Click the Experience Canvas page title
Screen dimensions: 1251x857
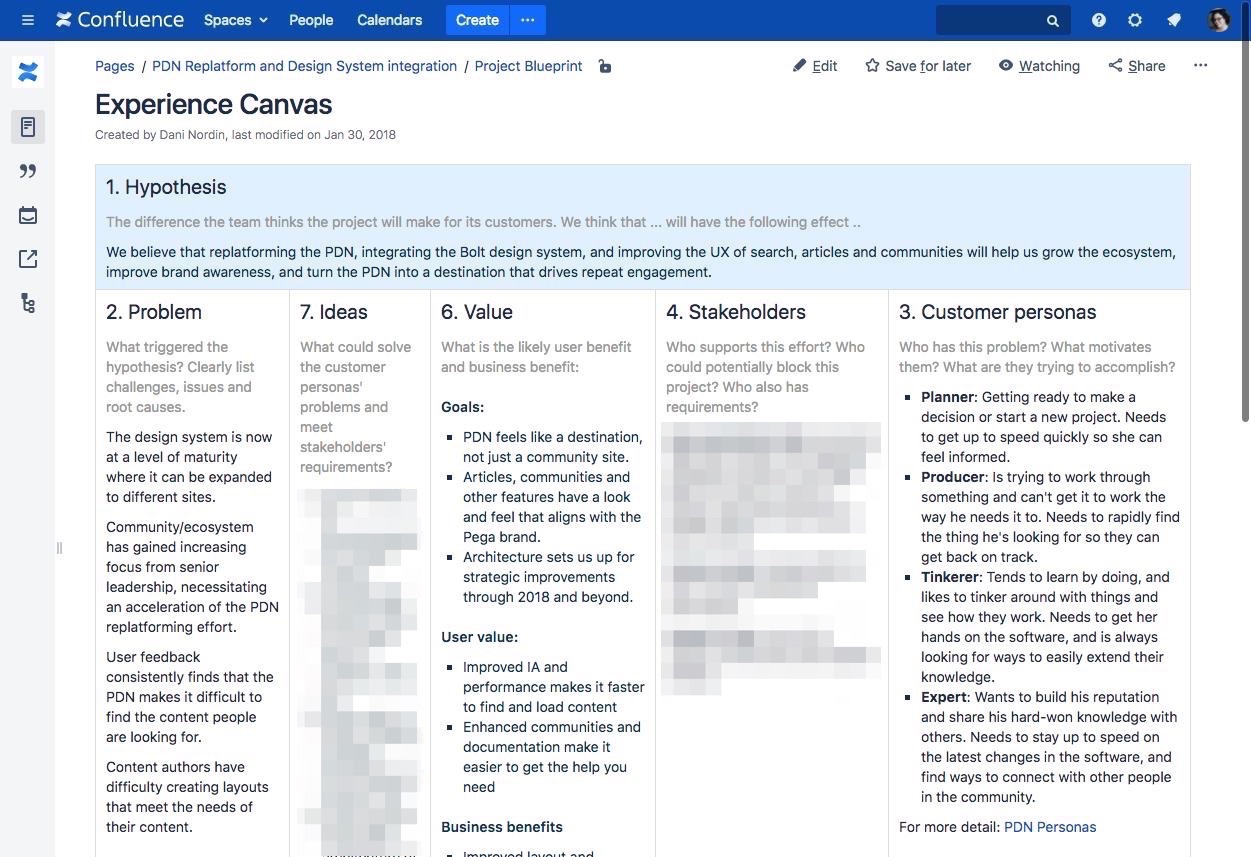pos(213,104)
